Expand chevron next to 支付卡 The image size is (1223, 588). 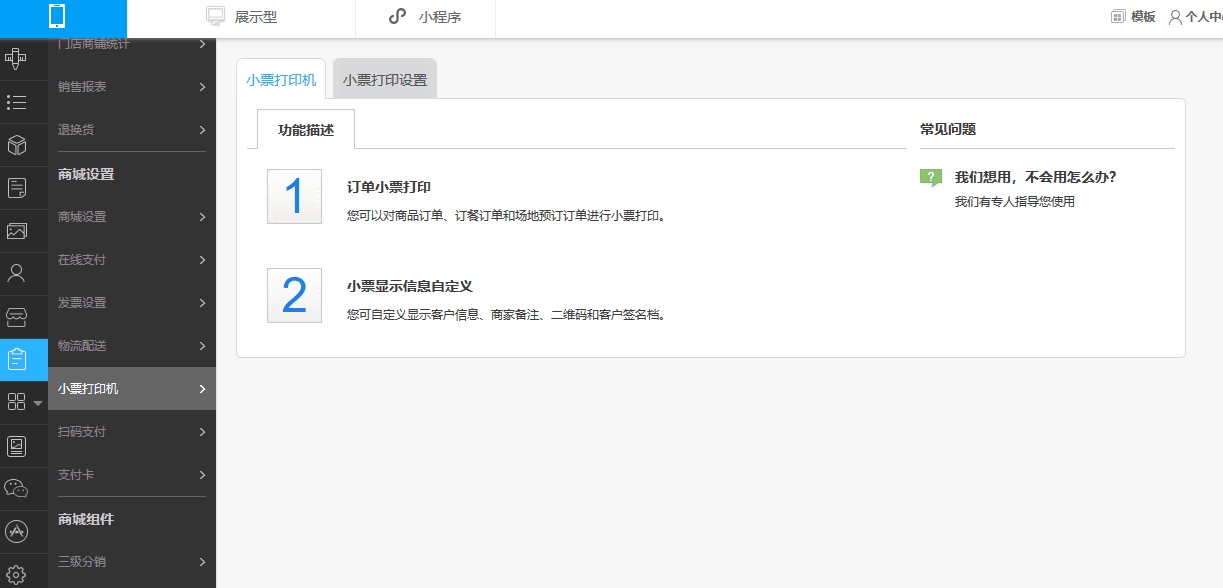click(x=202, y=475)
